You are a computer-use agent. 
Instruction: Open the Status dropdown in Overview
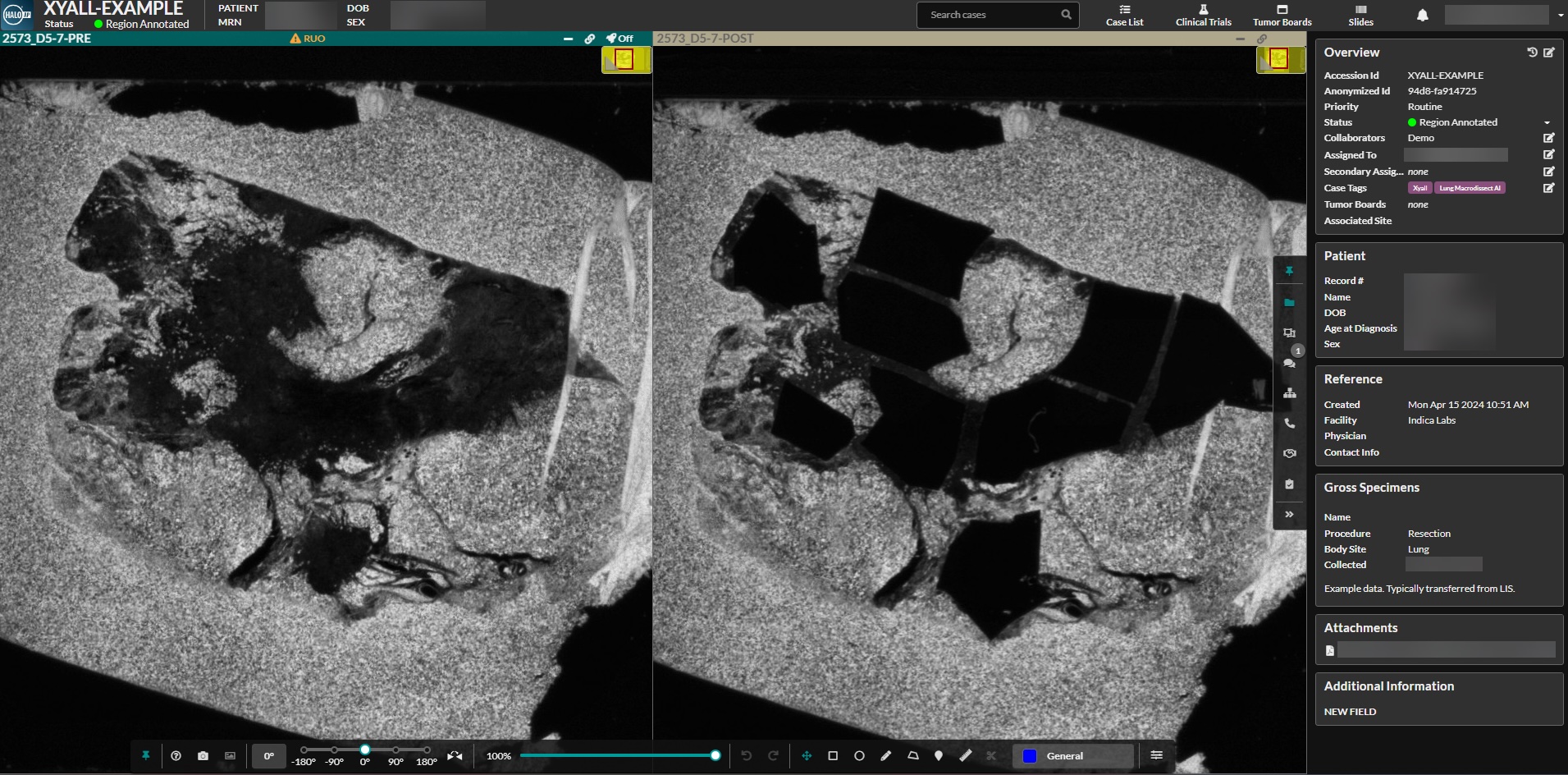tap(1547, 122)
